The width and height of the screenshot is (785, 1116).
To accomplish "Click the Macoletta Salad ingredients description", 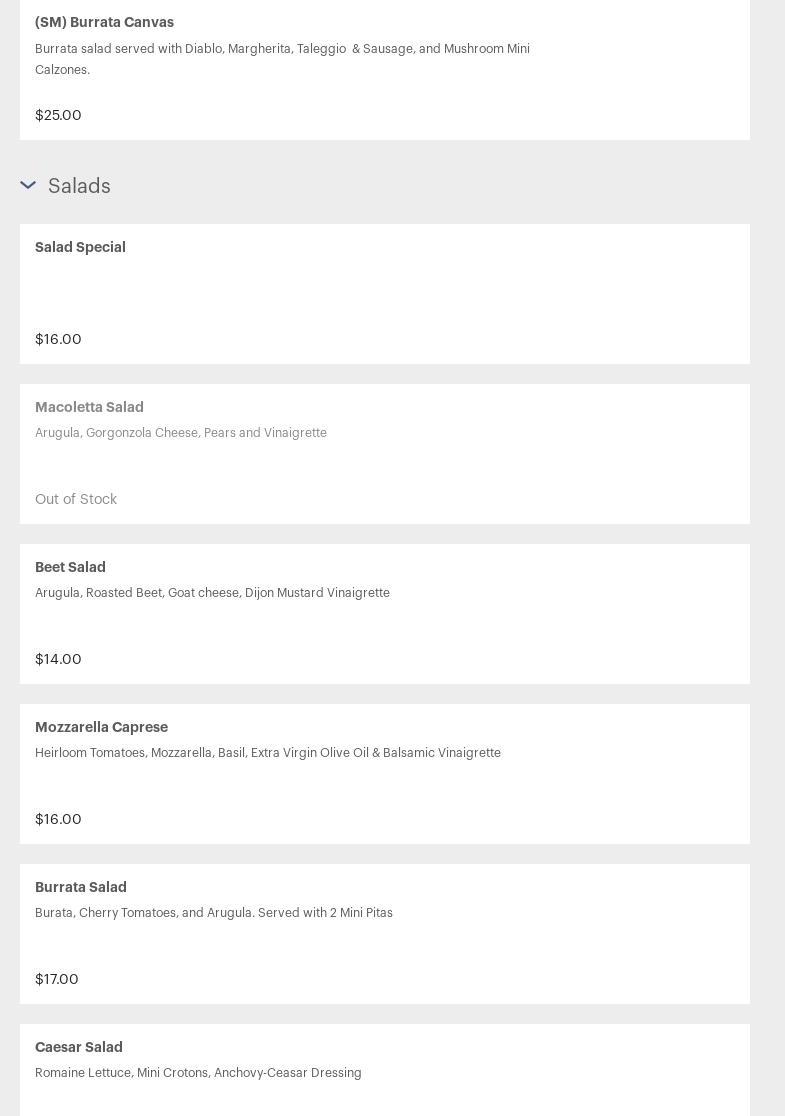I will tap(181, 433).
